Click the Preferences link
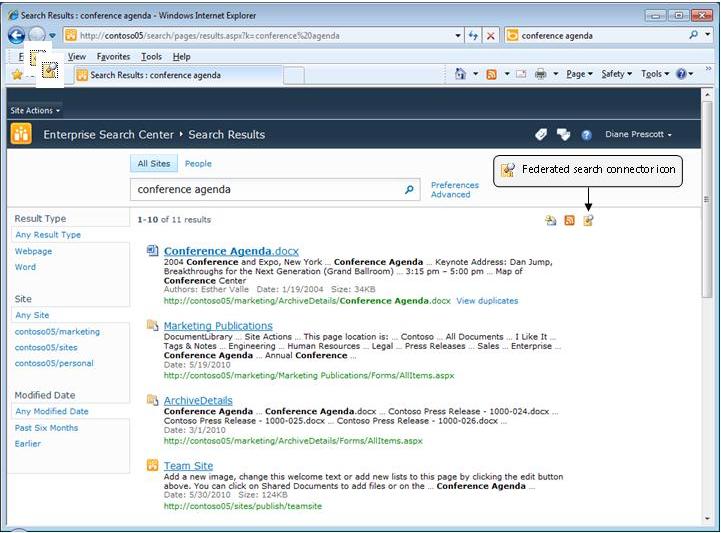This screenshot has height=533, width=721. coord(455,185)
